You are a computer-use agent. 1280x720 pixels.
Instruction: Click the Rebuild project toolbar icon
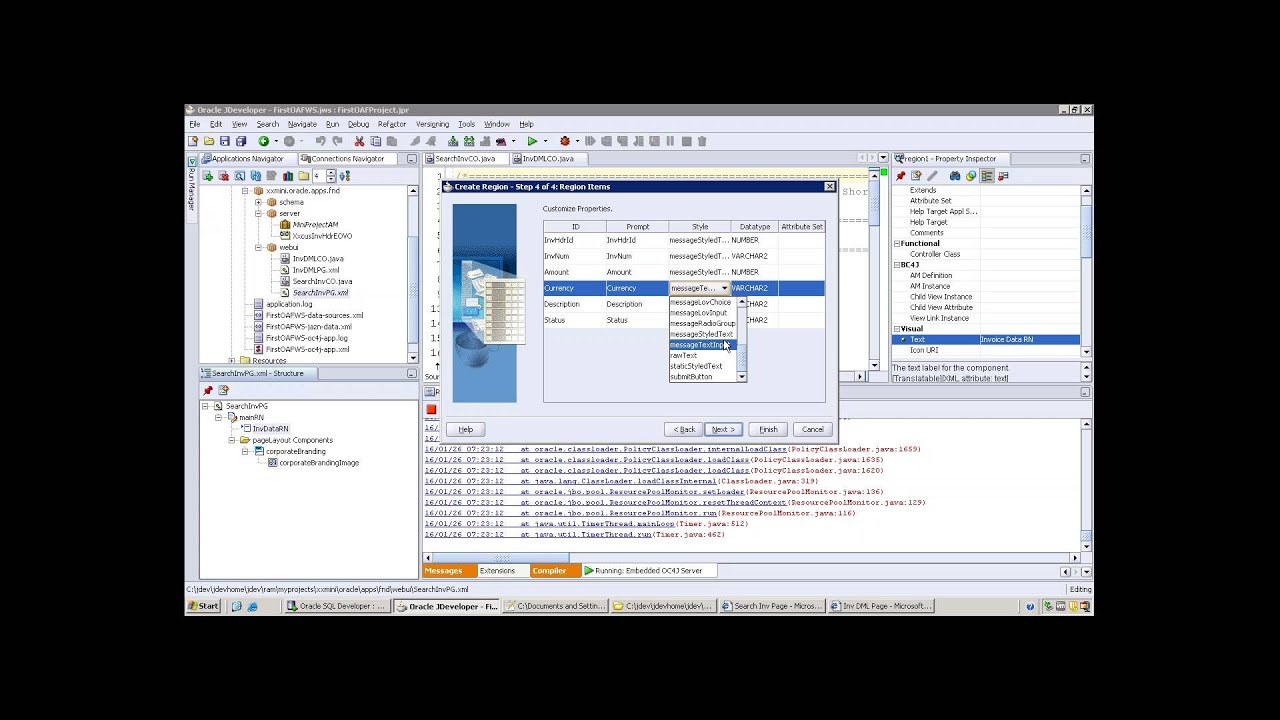tap(469, 141)
